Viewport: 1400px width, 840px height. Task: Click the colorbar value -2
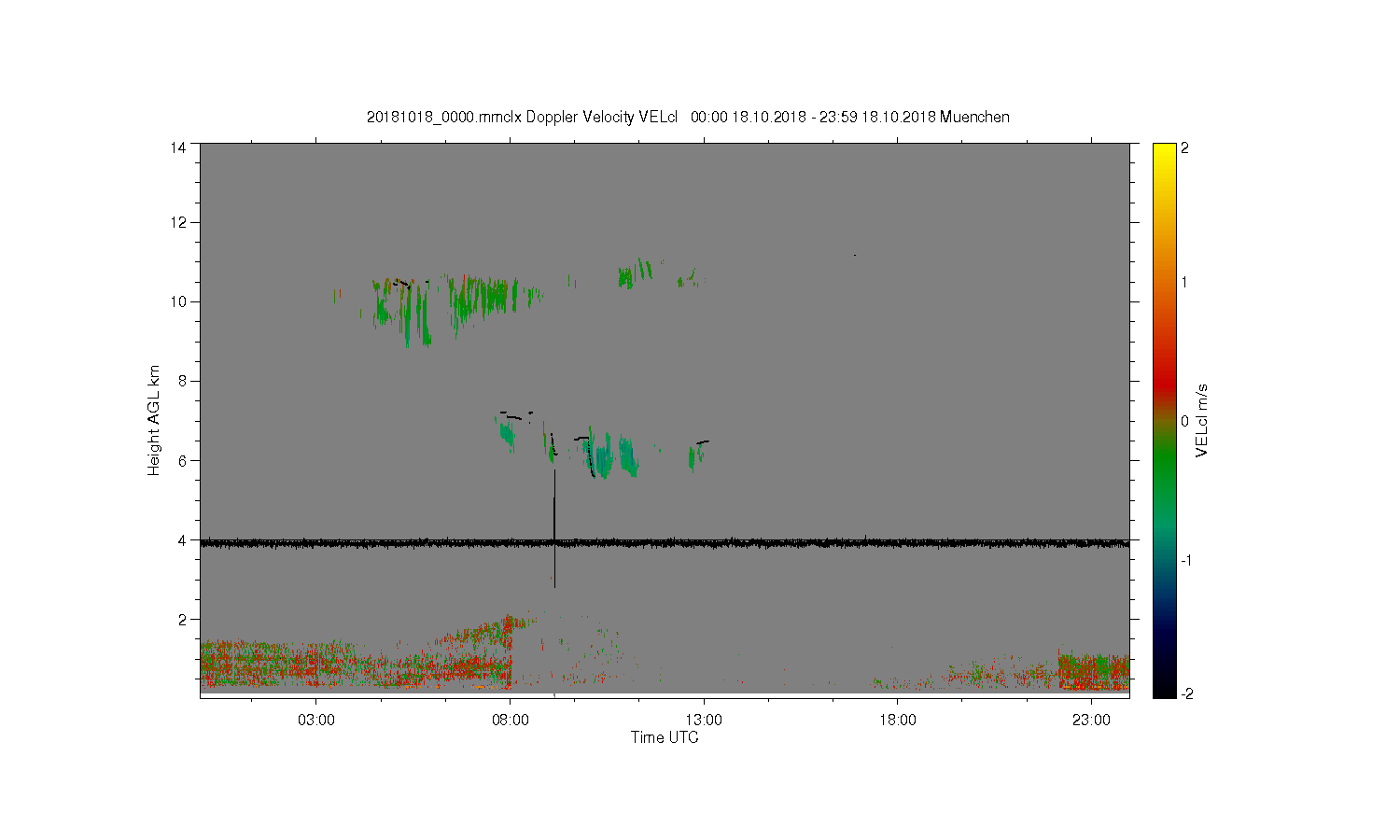click(x=1185, y=693)
